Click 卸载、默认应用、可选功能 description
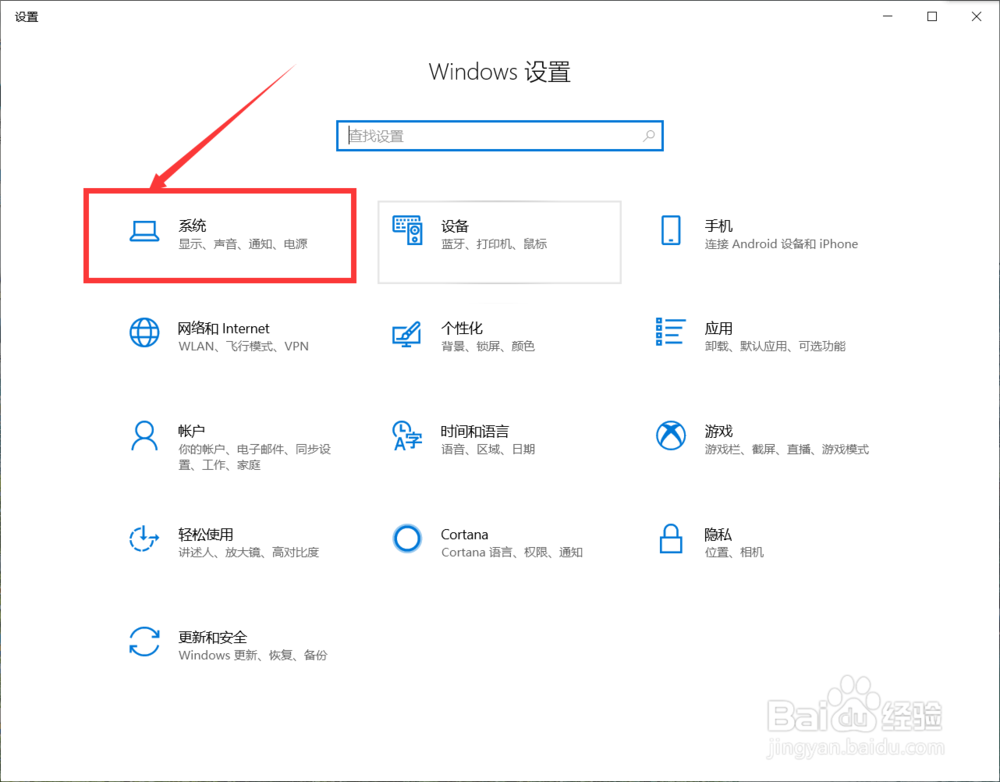Image resolution: width=1000 pixels, height=782 pixels. tap(775, 346)
